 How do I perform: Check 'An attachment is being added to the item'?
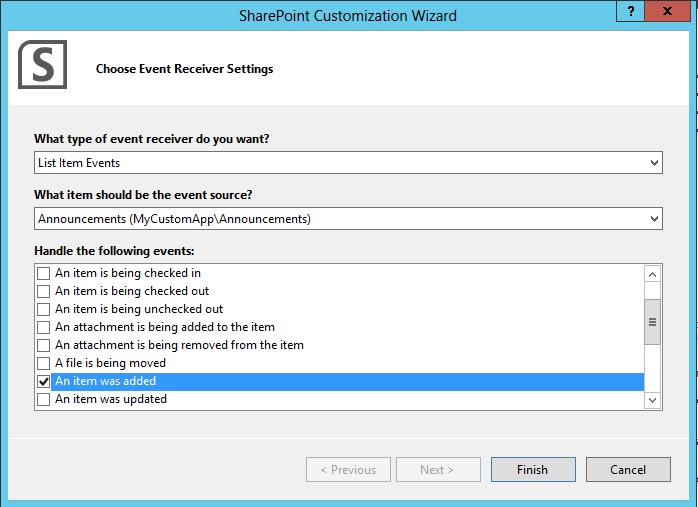44,327
